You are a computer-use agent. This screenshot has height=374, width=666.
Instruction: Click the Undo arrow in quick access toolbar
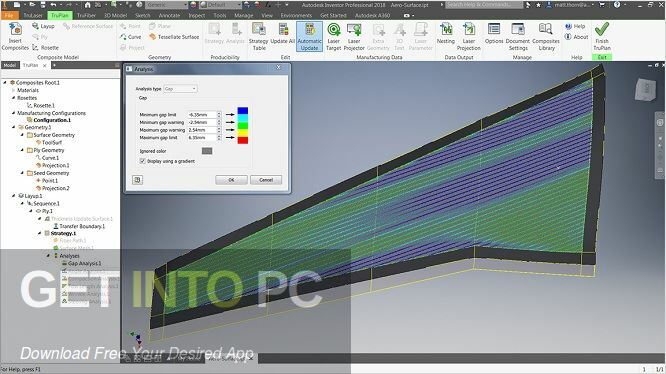(x=54, y=5)
